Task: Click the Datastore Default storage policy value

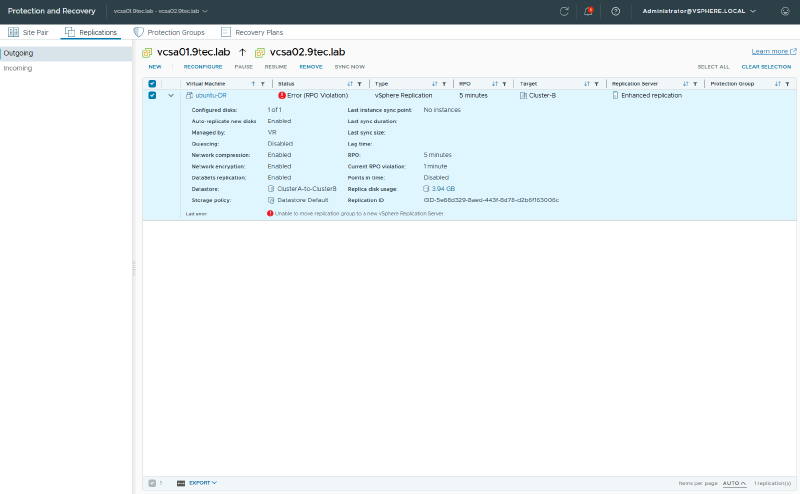Action: pos(303,201)
